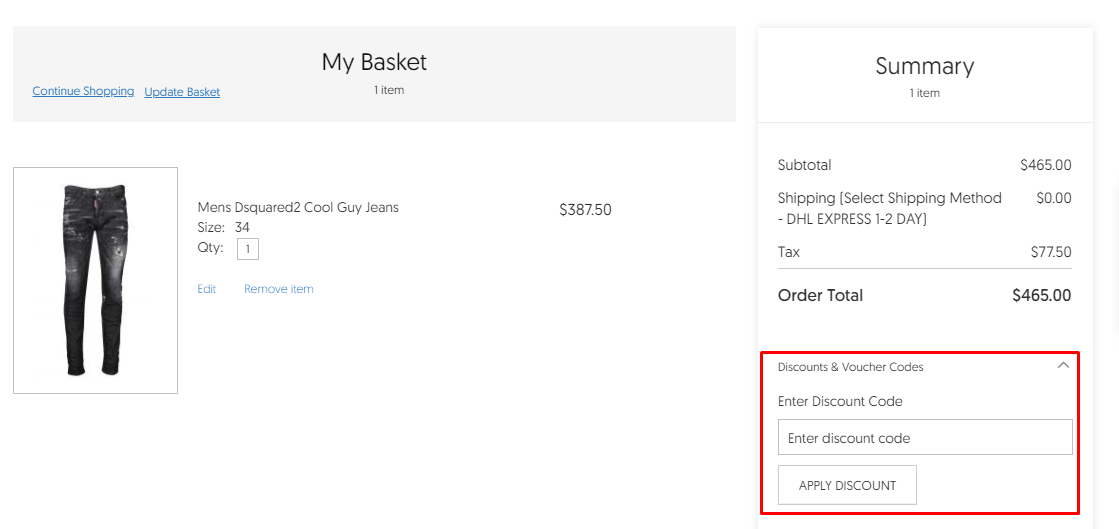Viewport: 1119px width, 529px height.
Task: Click the My Basket heading
Action: coord(374,62)
